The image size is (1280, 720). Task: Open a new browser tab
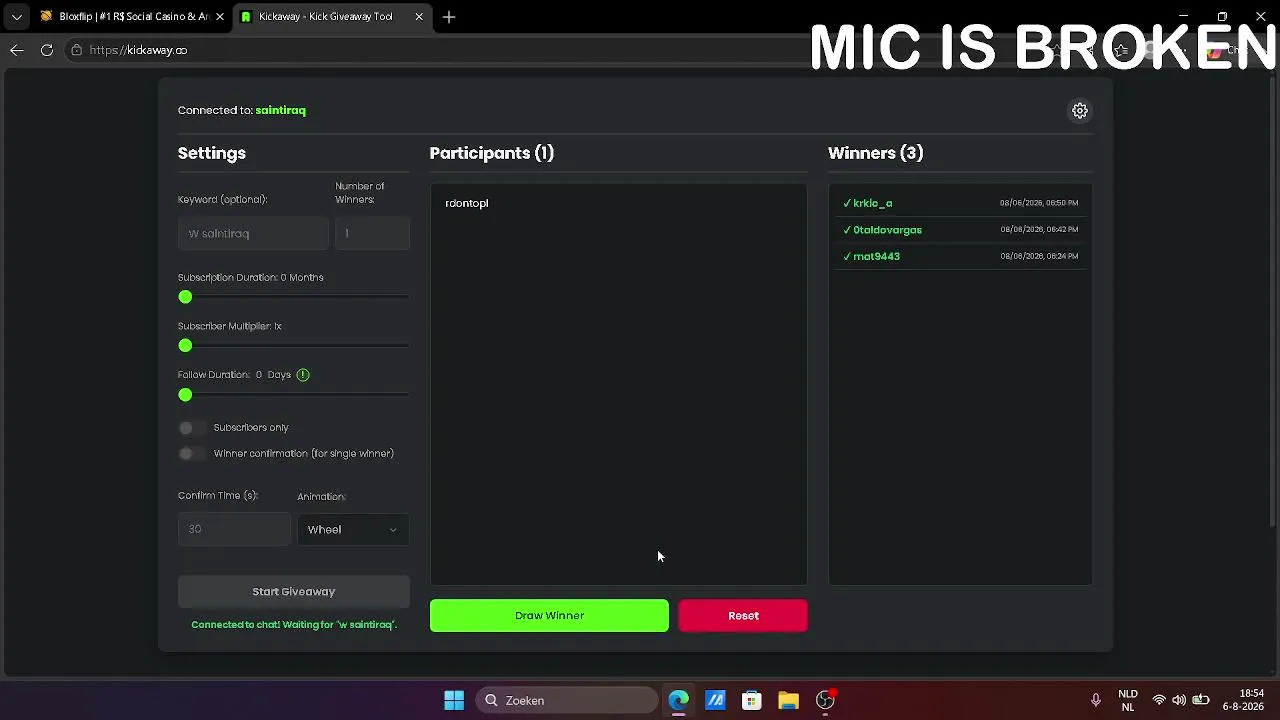[449, 17]
